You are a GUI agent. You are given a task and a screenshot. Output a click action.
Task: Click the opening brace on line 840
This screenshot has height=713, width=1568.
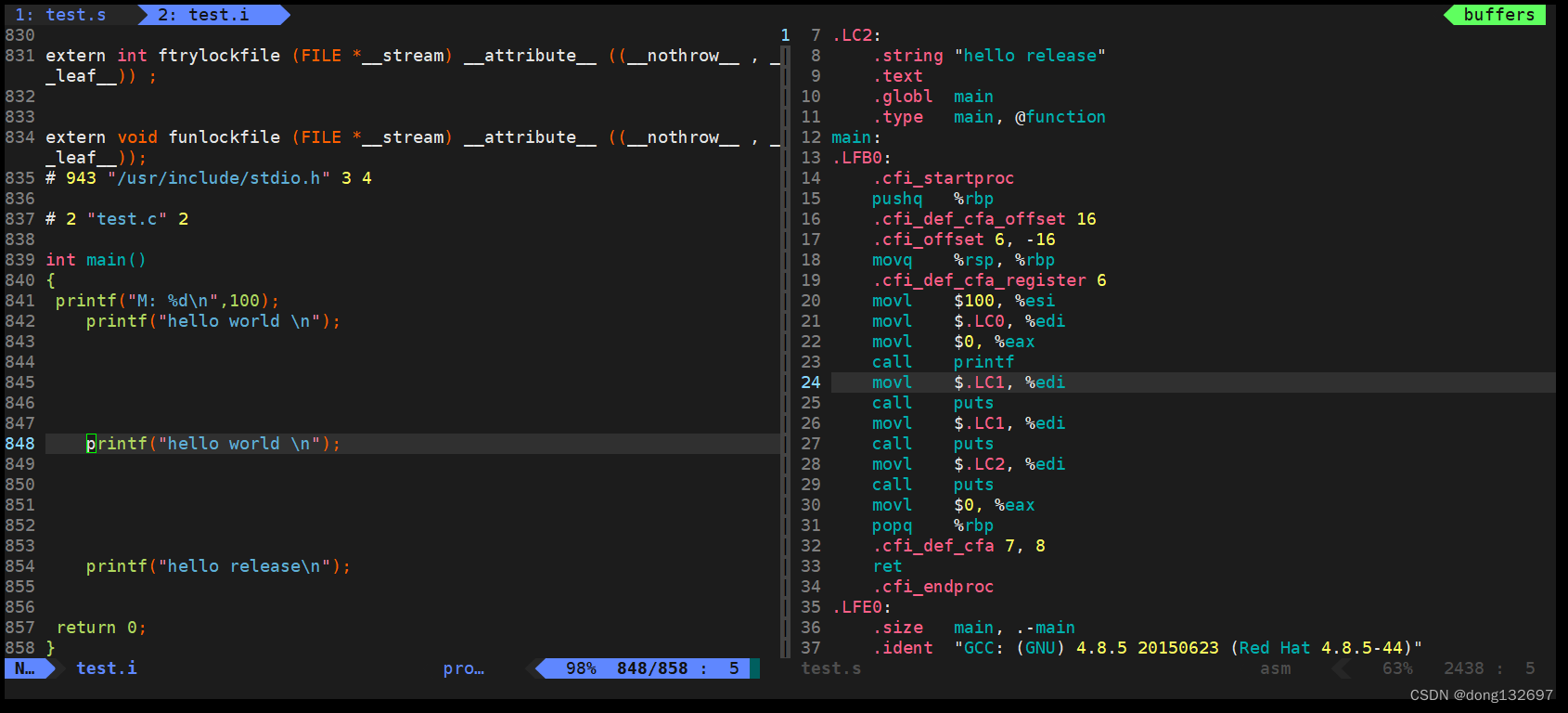50,280
